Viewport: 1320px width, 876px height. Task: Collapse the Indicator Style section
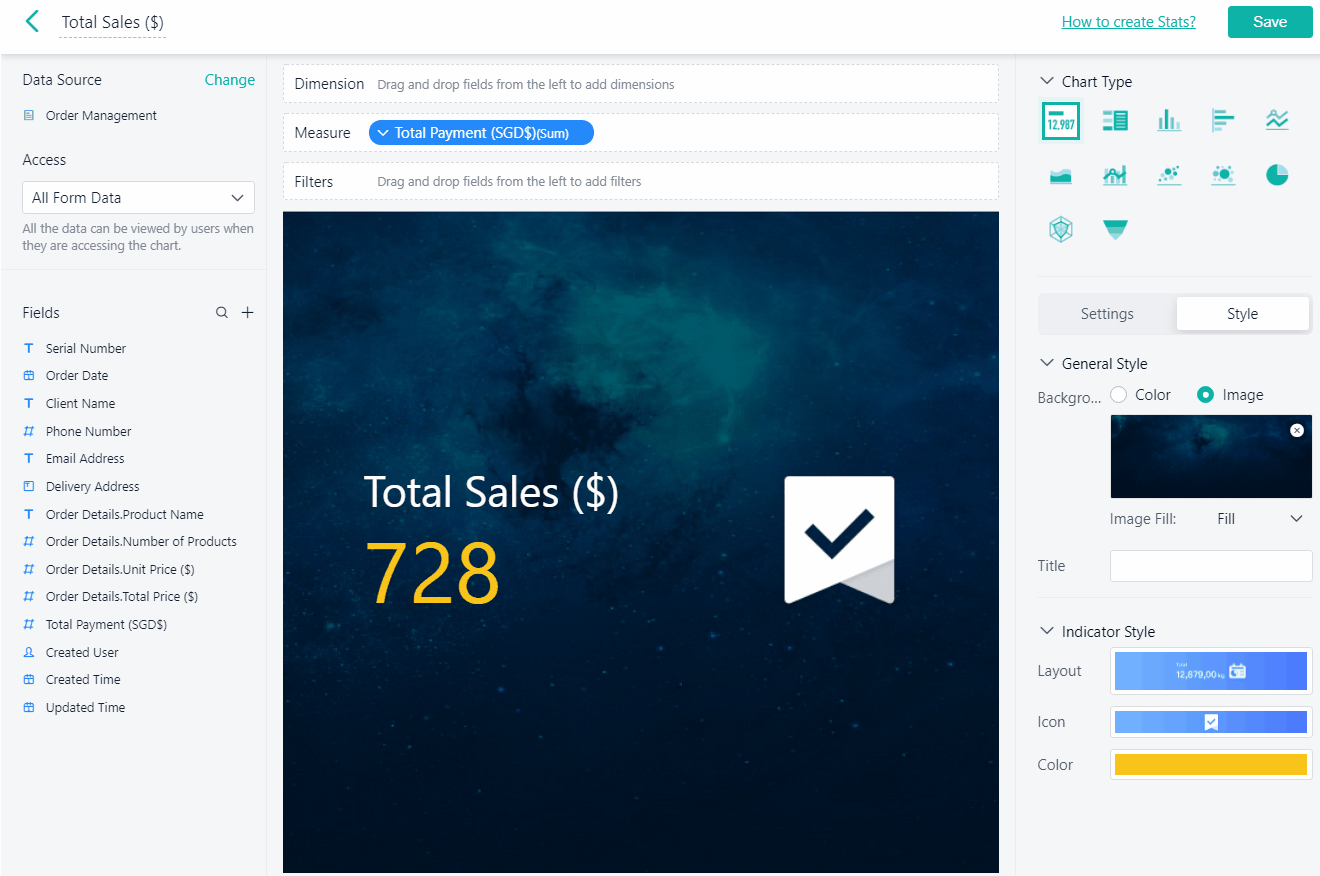tap(1047, 632)
